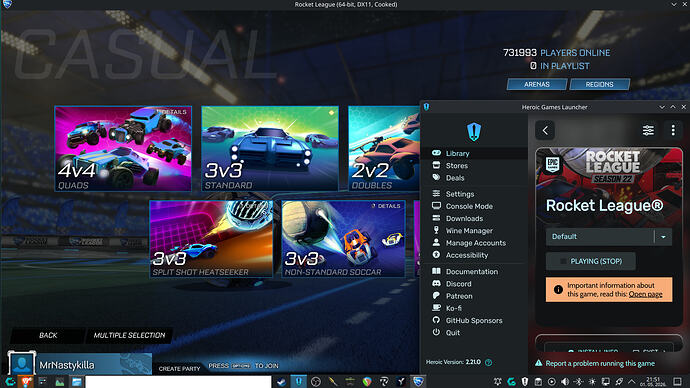
Task: Click the Heroic shield logo in sidebar
Action: tap(474, 131)
